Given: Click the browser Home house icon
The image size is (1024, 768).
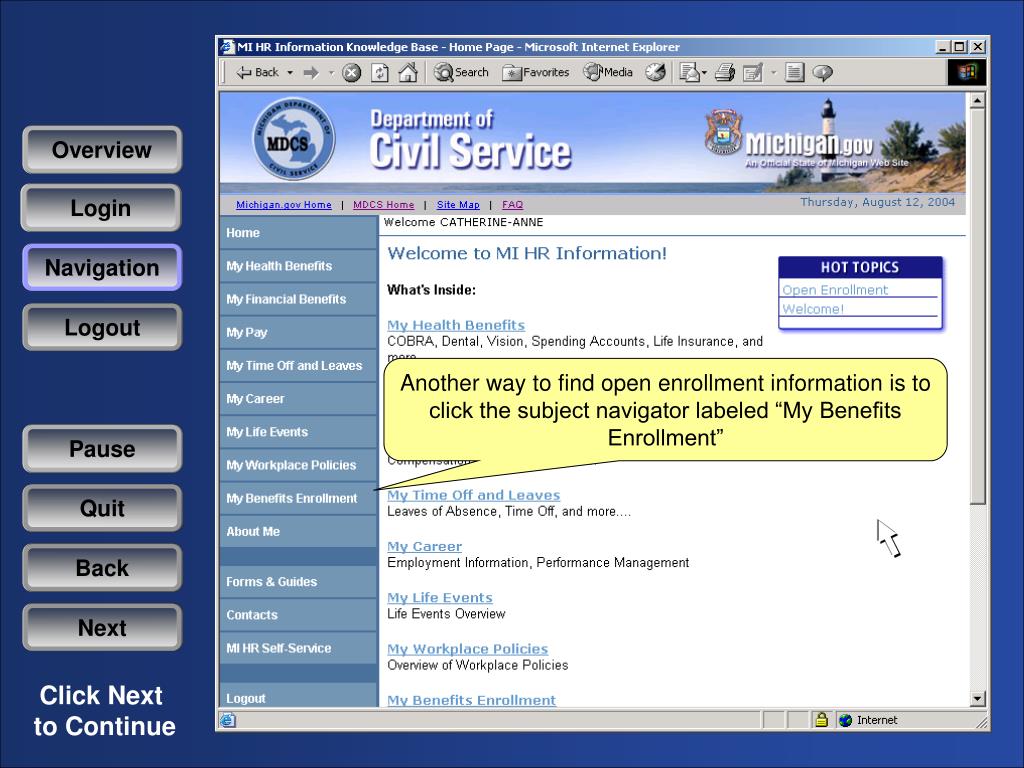Looking at the screenshot, I should tap(408, 72).
